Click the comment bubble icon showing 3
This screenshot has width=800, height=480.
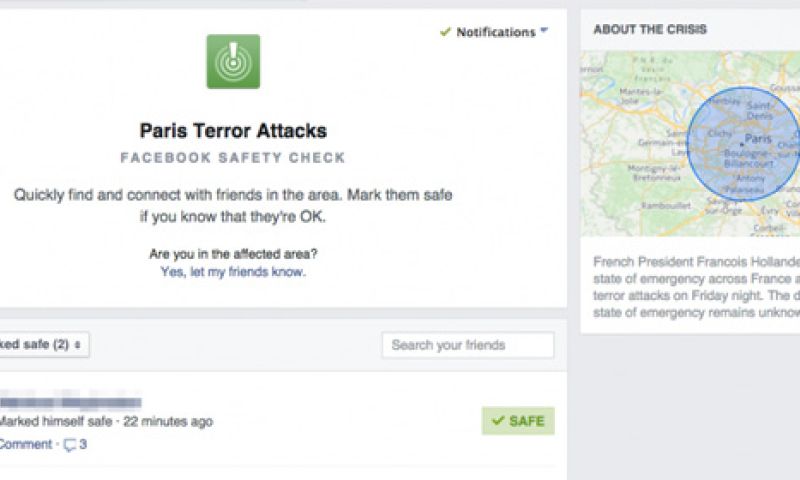pos(71,445)
